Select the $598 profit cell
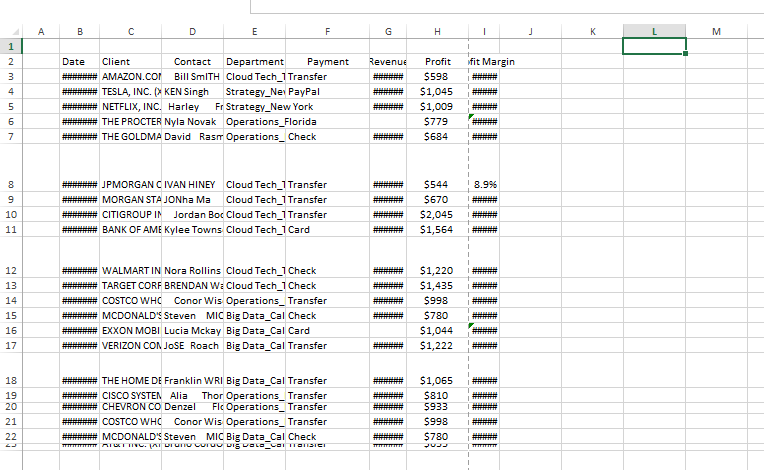 click(437, 77)
